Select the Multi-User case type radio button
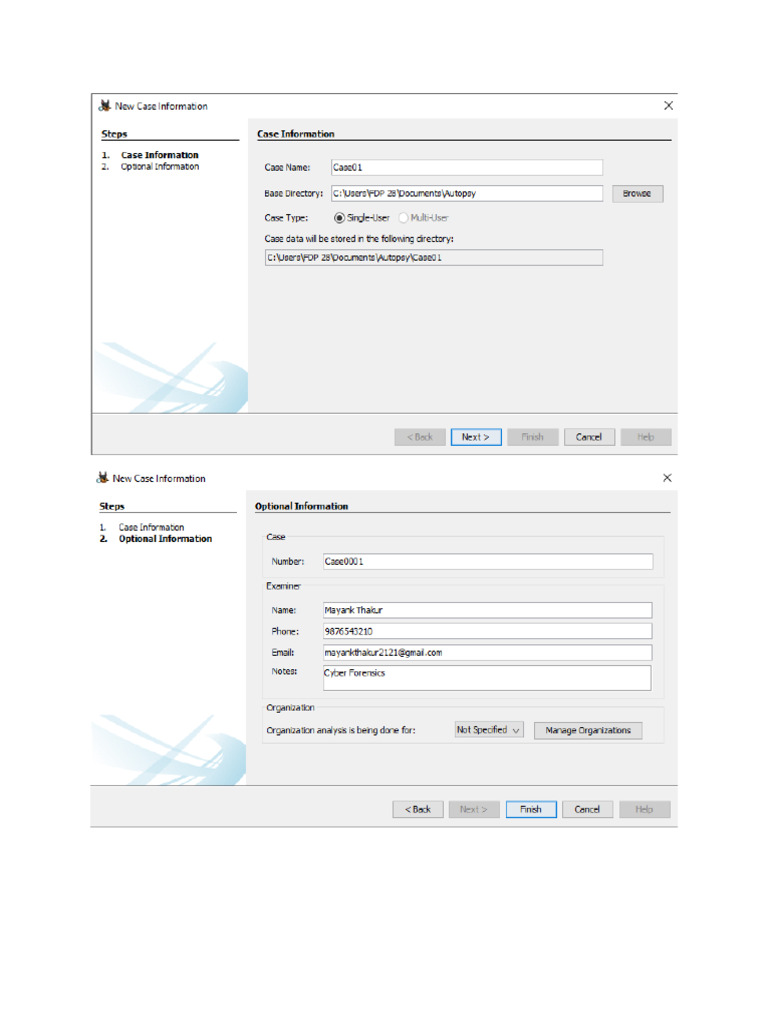The height and width of the screenshot is (1024, 768). [403, 217]
